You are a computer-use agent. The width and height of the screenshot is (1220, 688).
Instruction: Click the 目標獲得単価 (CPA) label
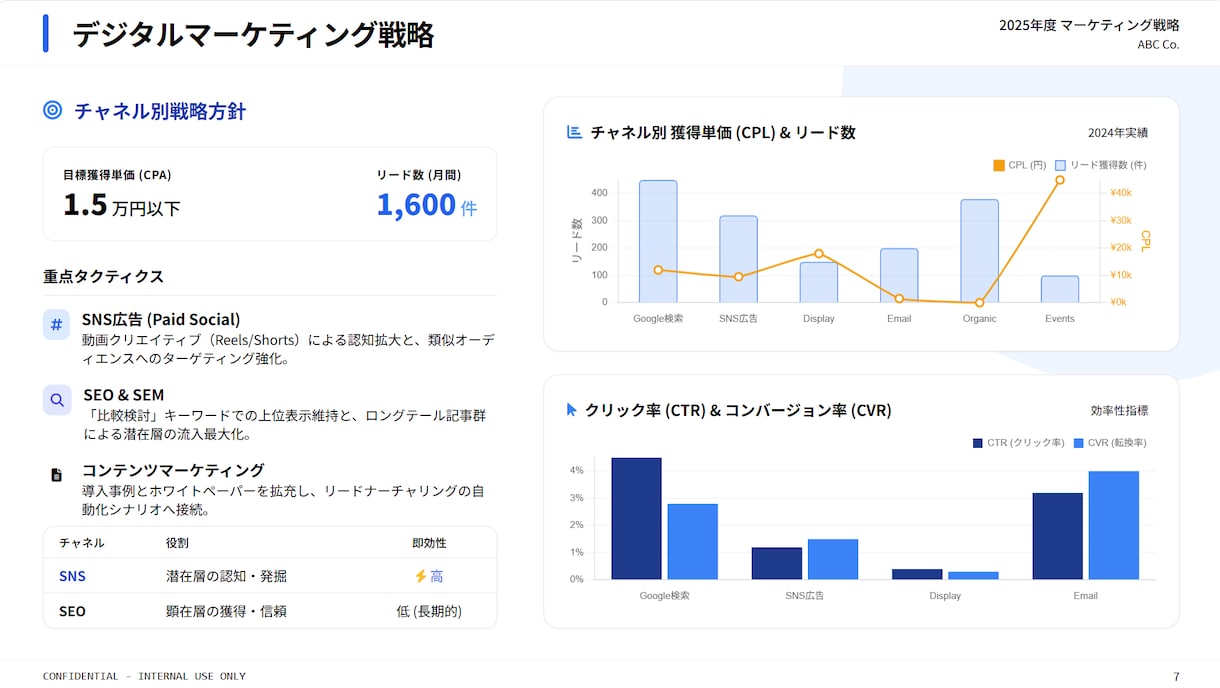tap(117, 175)
